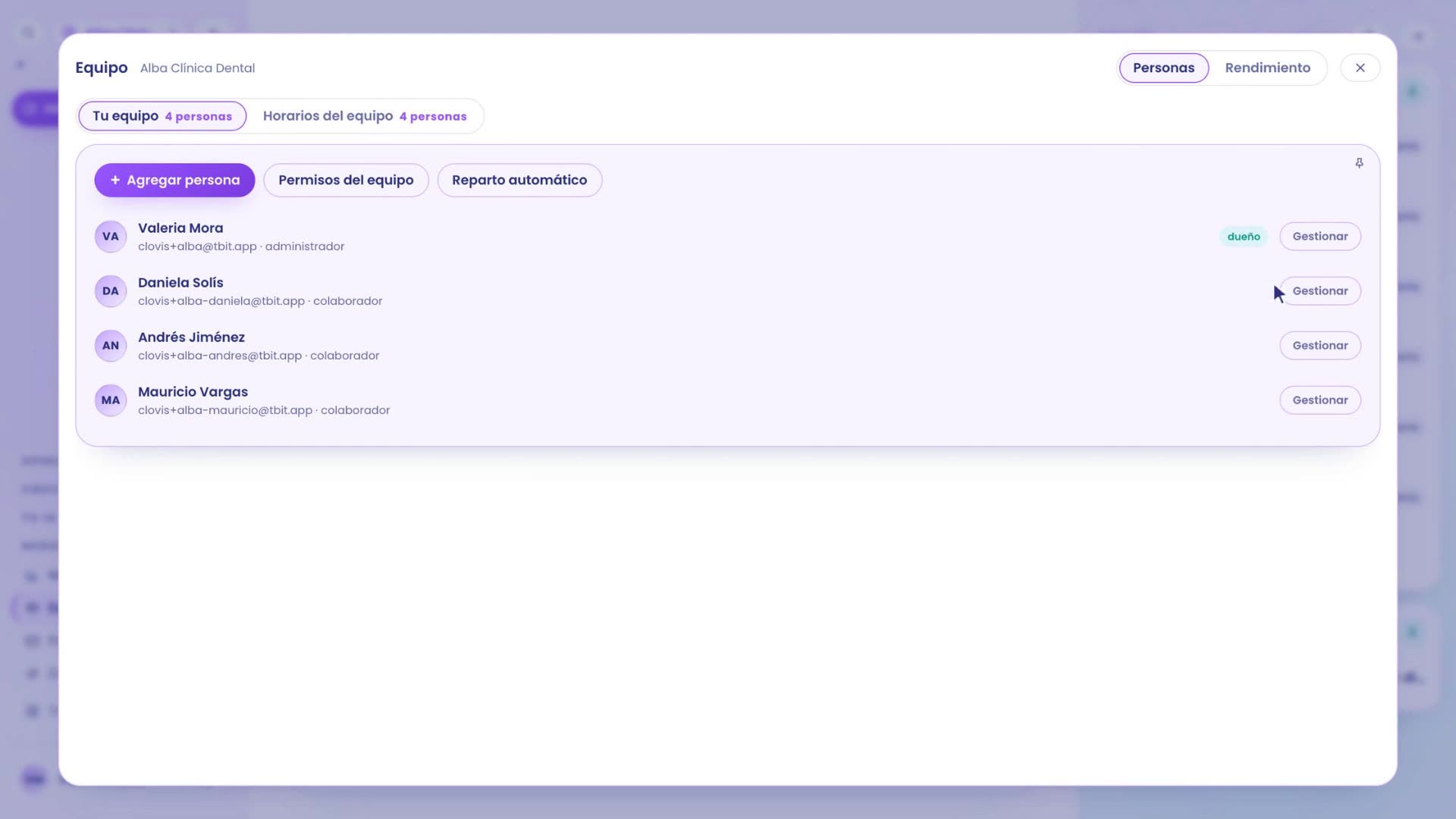This screenshot has width=1456, height=819.
Task: Click the dueño badge on Valeria Mora
Action: [x=1244, y=237]
